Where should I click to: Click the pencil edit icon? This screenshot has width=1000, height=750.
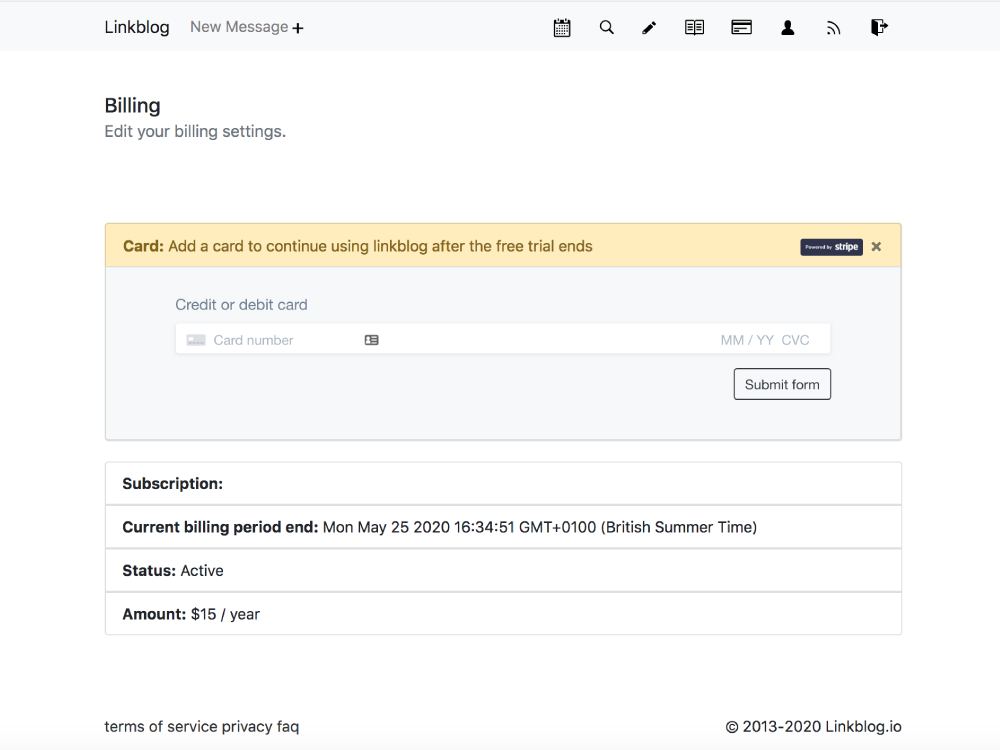[x=649, y=27]
